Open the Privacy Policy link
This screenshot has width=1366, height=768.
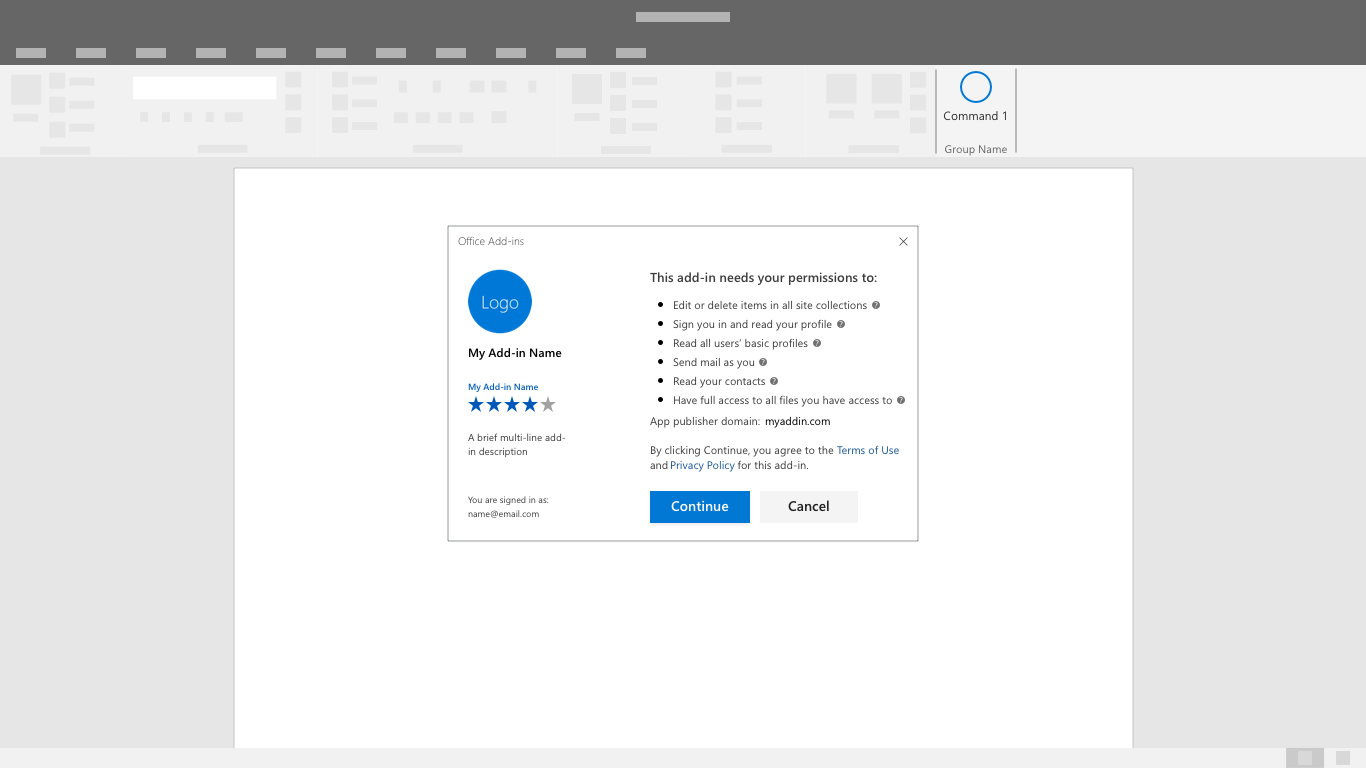point(702,465)
